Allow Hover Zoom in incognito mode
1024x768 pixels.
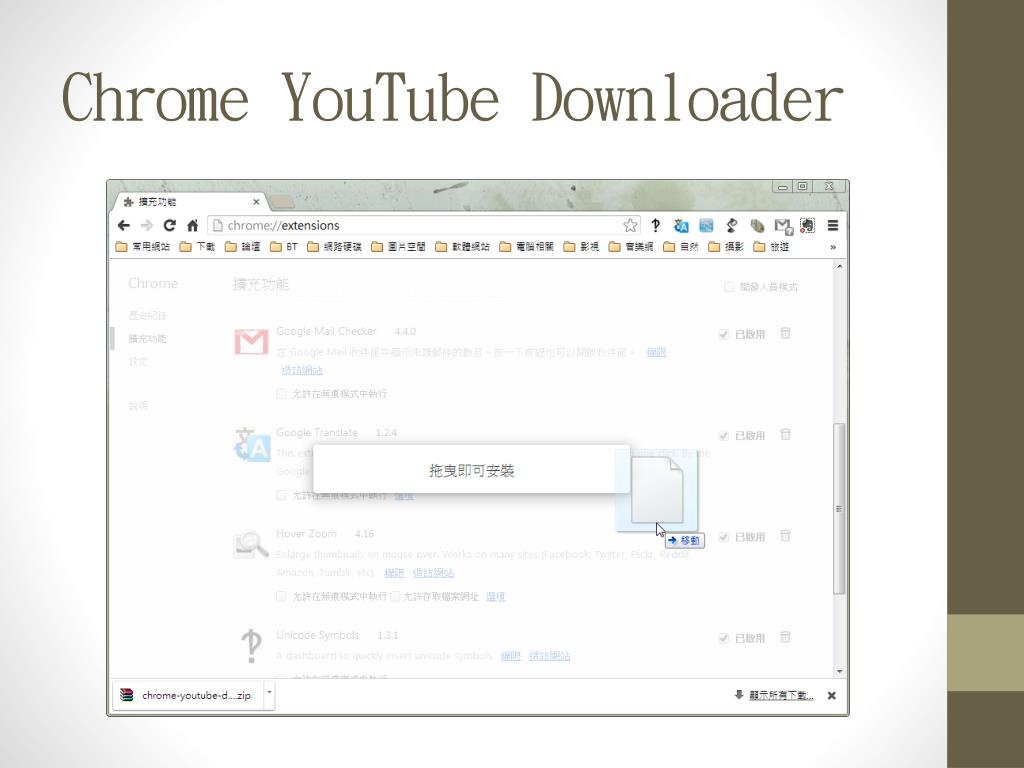pos(281,596)
